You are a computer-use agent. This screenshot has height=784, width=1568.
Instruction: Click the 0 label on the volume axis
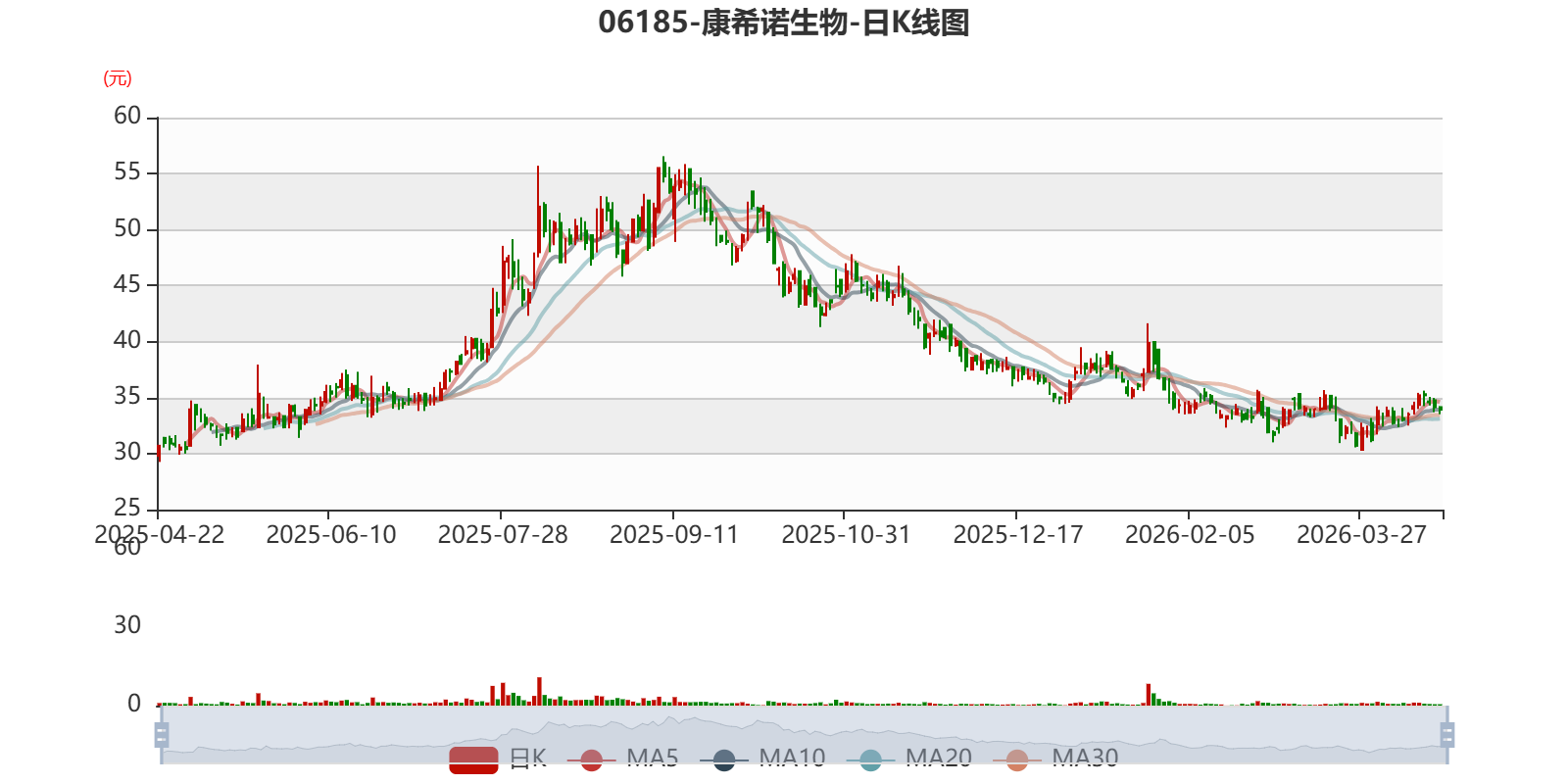click(134, 704)
